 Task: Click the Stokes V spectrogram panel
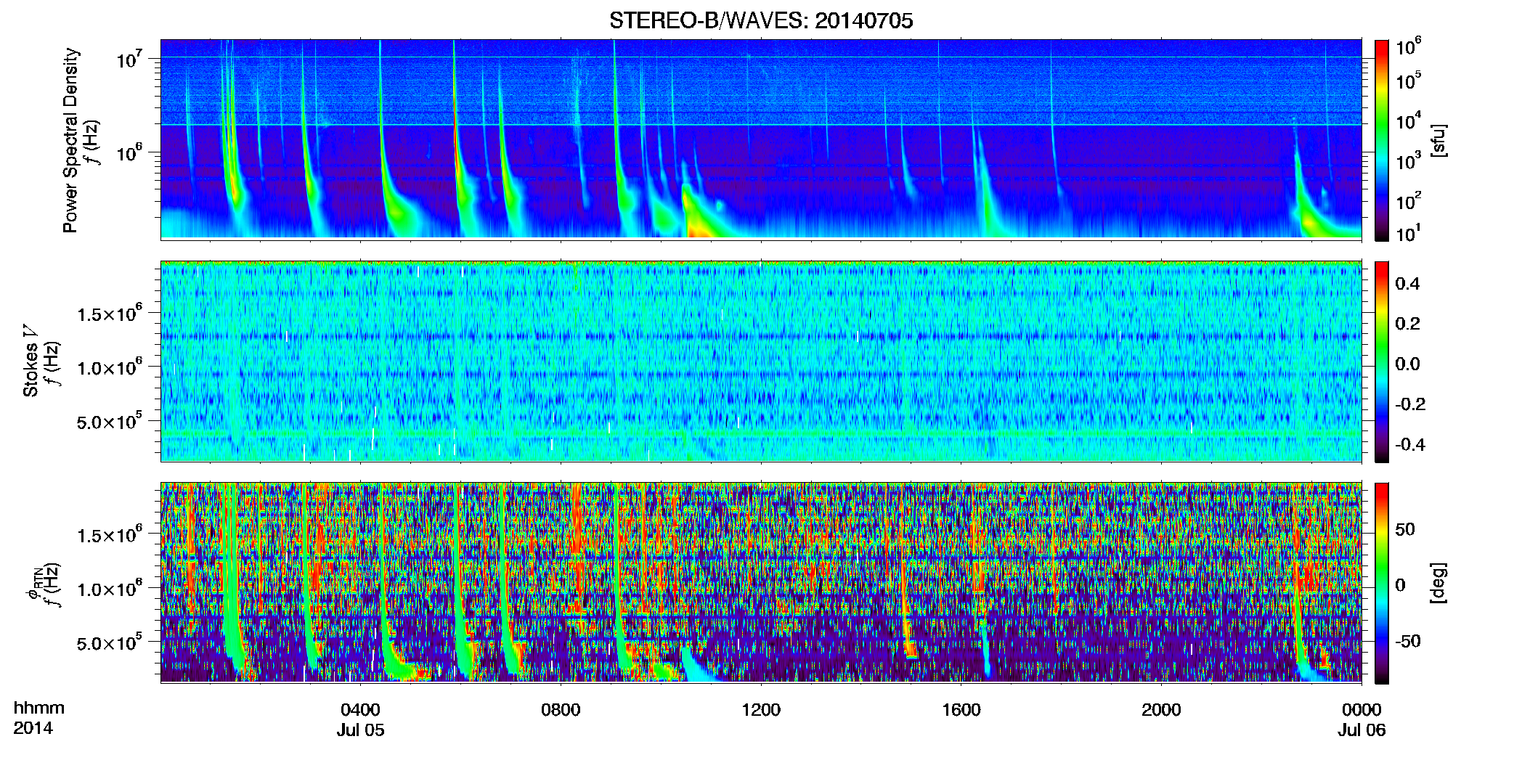761,362
